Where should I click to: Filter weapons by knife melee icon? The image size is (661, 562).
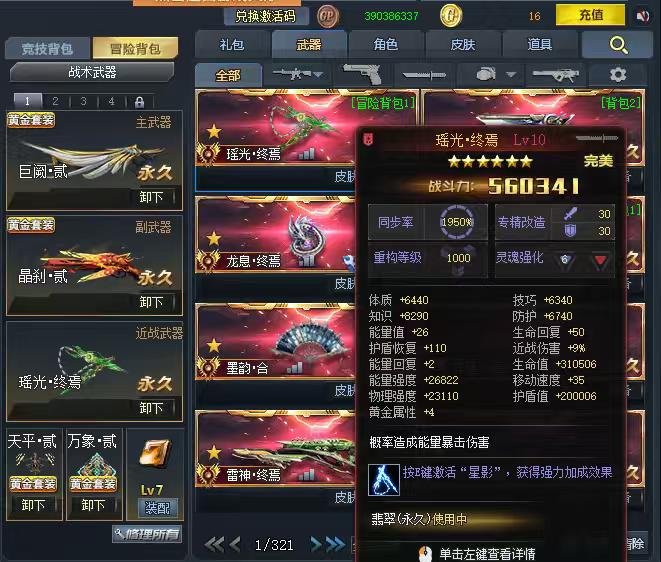424,75
